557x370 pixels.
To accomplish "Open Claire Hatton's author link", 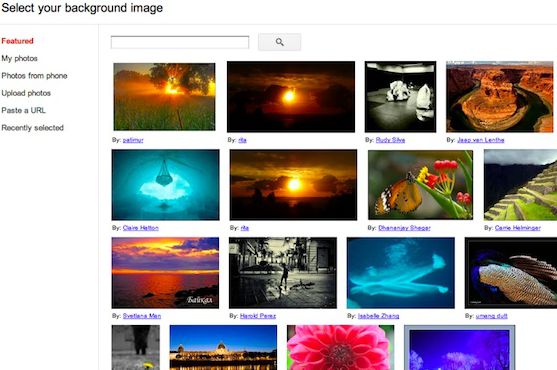I will tap(141, 228).
